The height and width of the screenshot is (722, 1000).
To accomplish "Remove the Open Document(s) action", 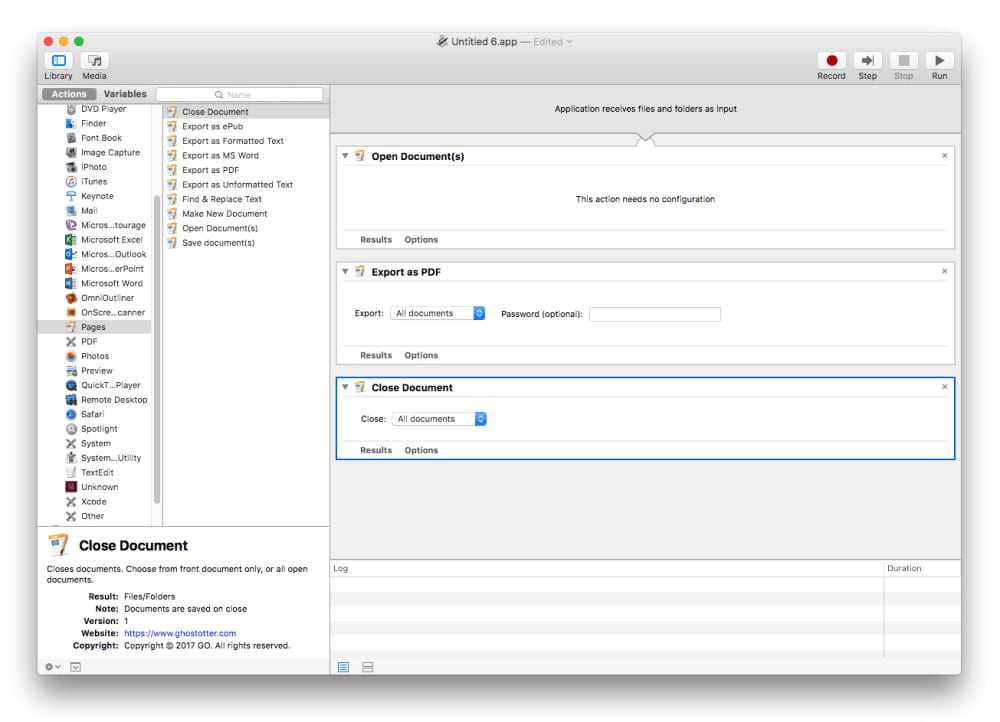I will coord(945,156).
